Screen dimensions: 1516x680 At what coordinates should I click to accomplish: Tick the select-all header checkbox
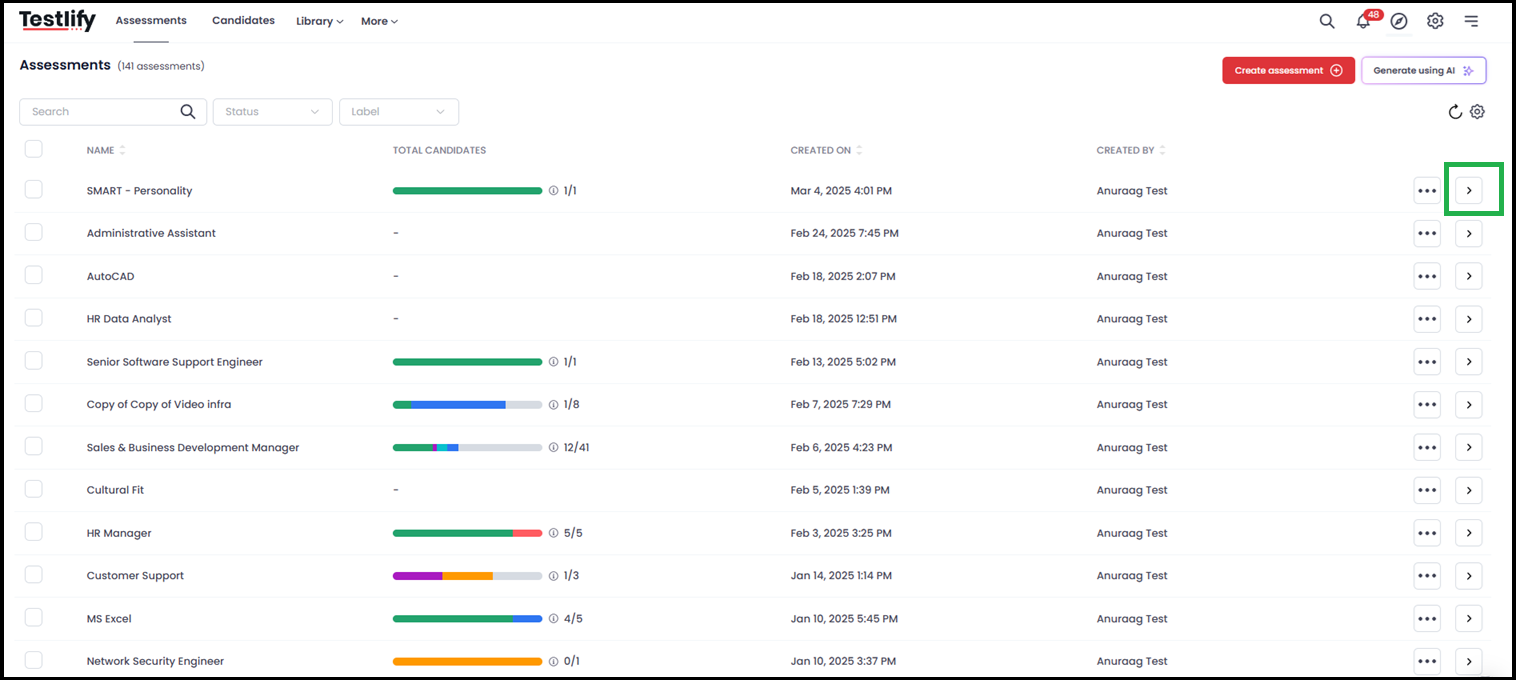tap(34, 149)
